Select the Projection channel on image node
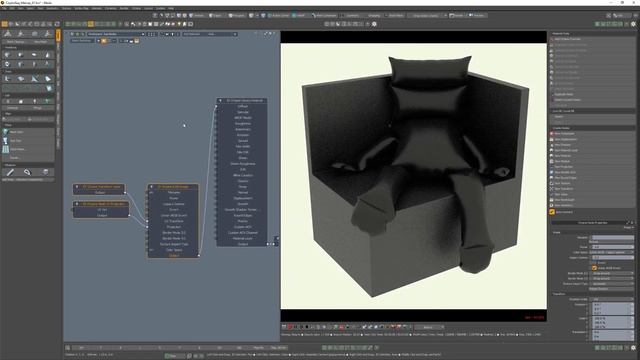 173,227
